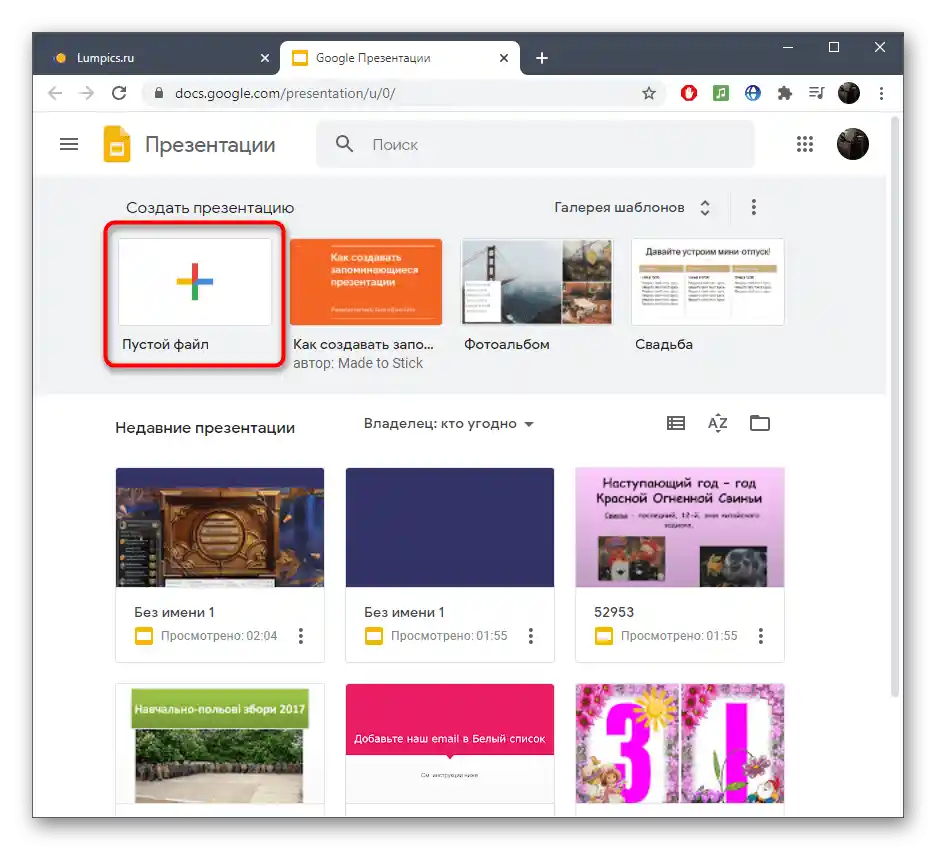936x850 pixels.
Task: Open the first Без имени 1 presentation thumbnail
Action: click(220, 527)
